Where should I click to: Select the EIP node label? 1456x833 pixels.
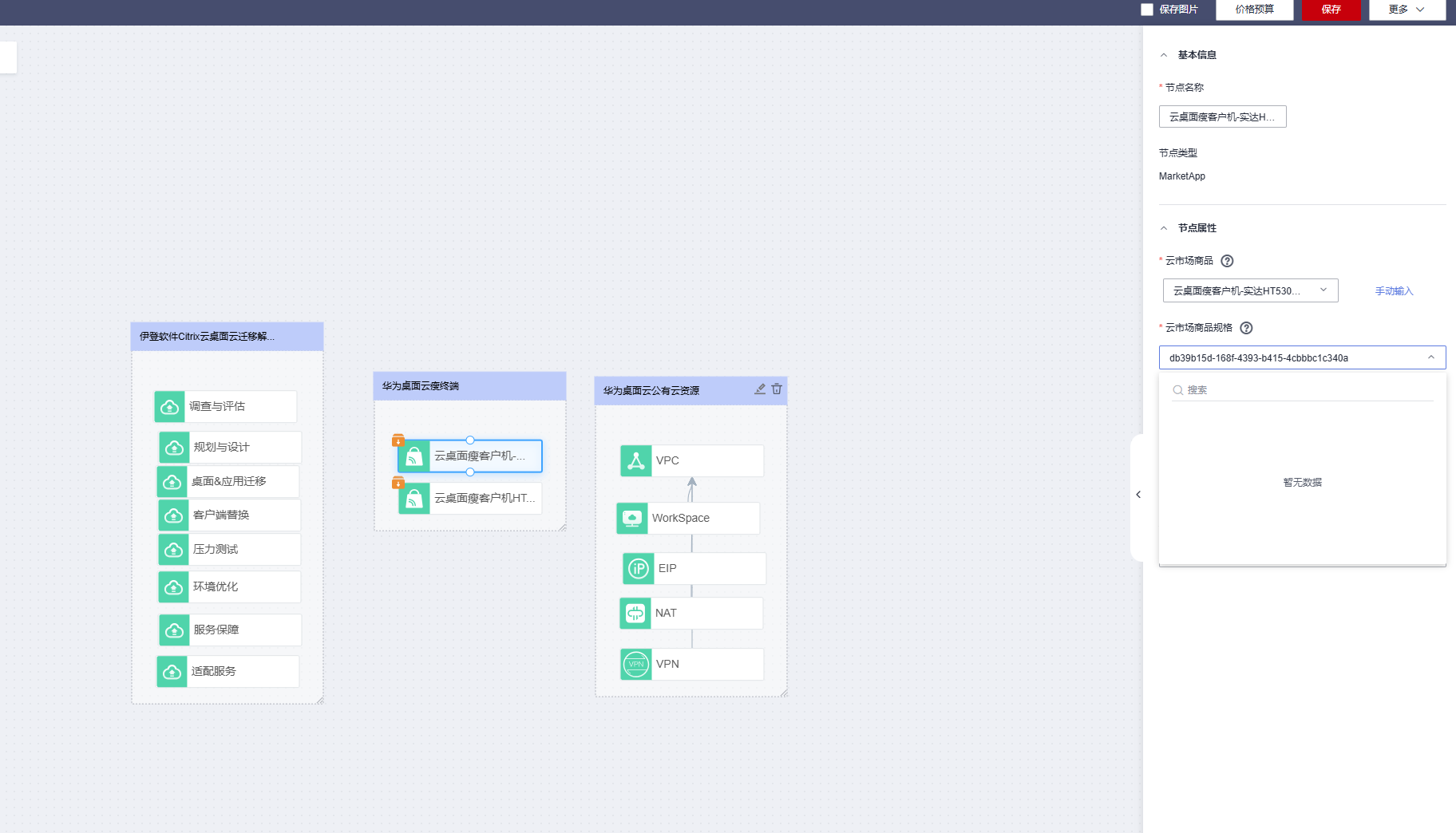[667, 569]
